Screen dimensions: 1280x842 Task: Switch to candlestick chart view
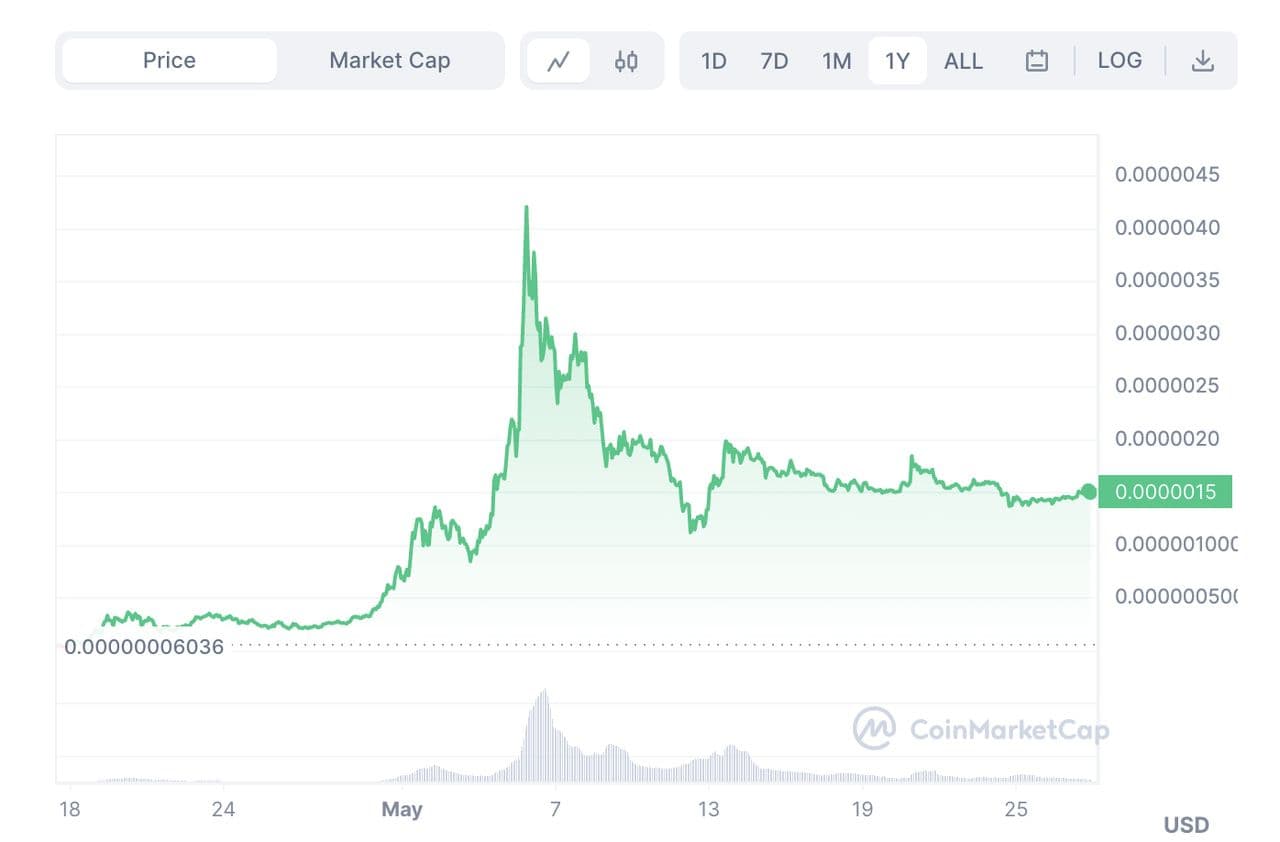click(x=626, y=61)
